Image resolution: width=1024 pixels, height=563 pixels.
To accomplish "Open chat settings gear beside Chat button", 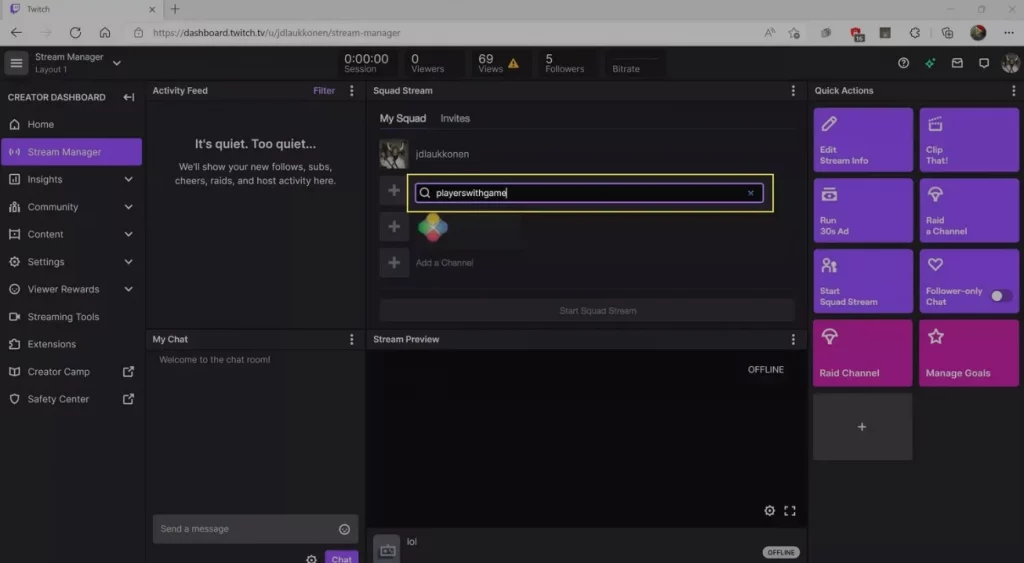I will 312,559.
